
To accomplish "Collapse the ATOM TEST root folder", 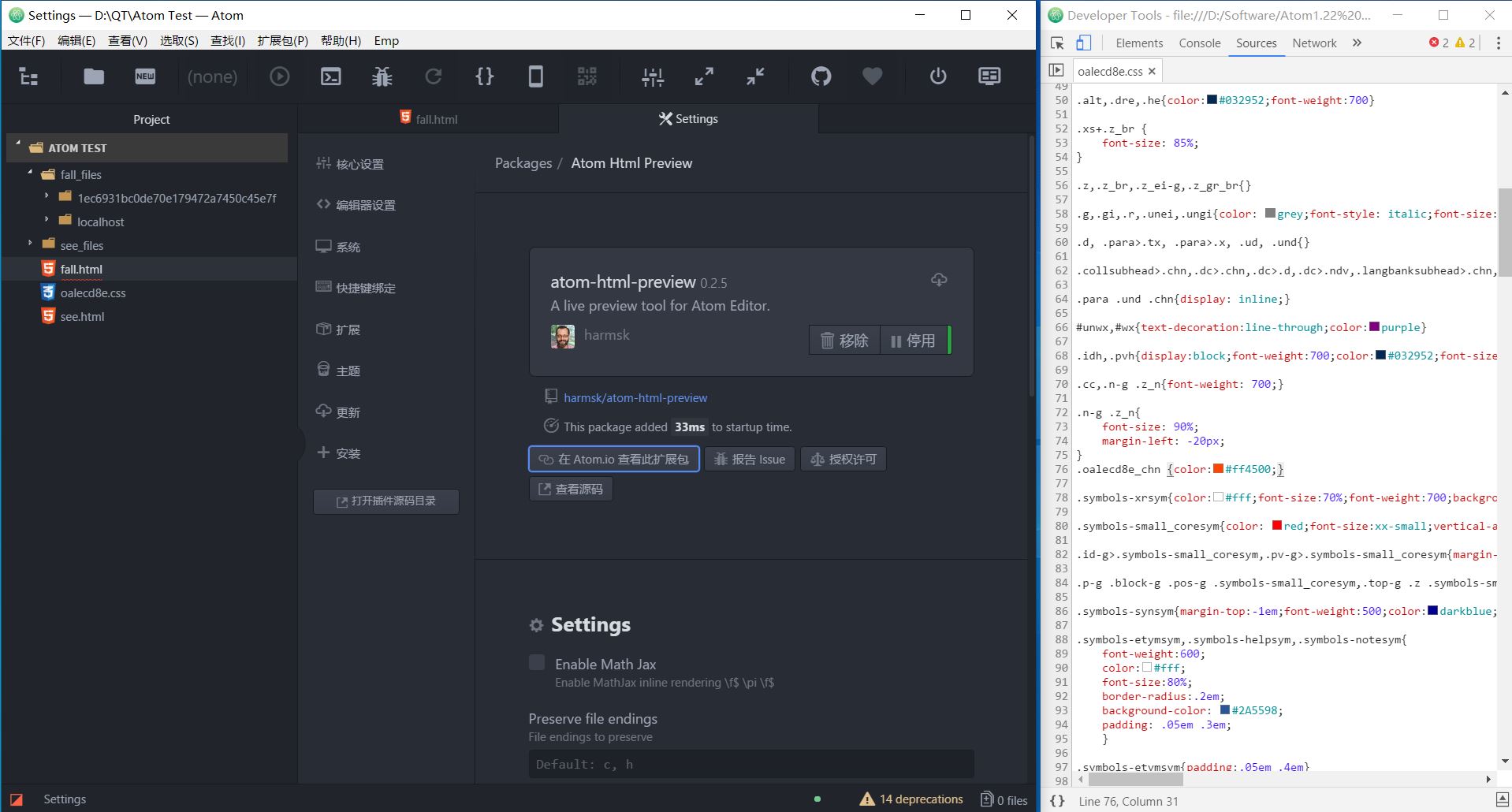I will (x=18, y=144).
